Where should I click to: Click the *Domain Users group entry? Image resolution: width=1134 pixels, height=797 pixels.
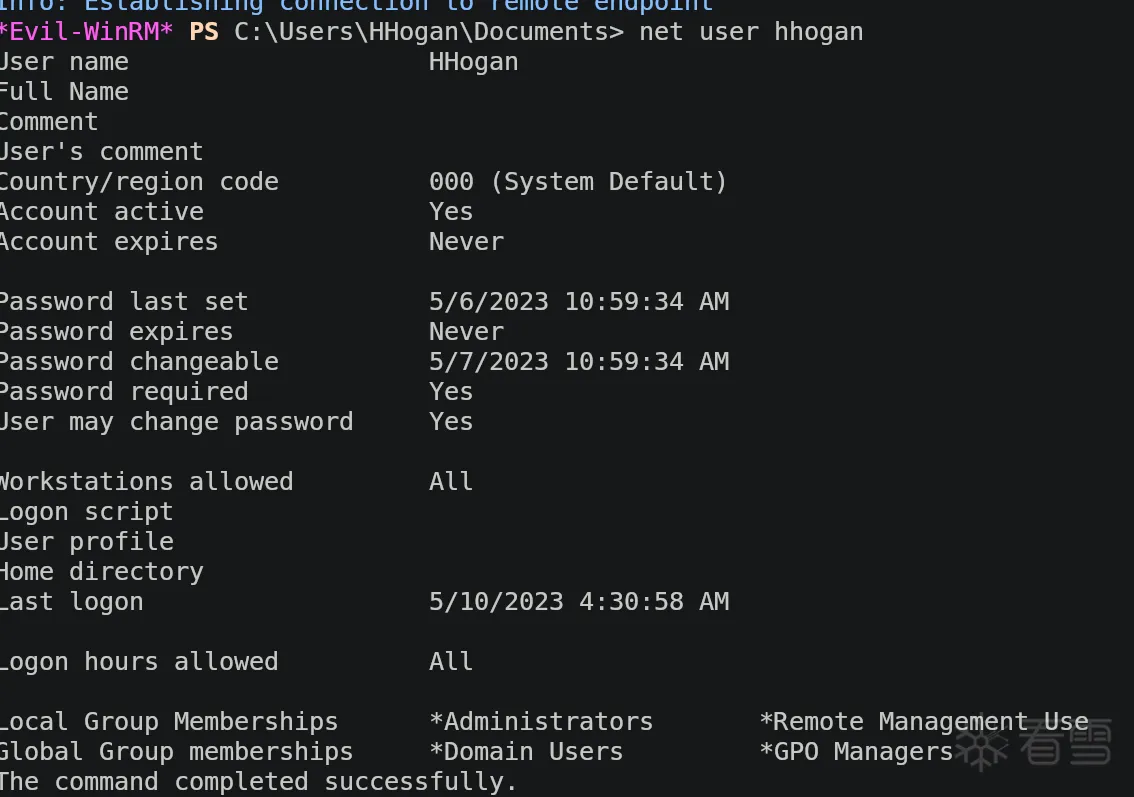tap(526, 752)
